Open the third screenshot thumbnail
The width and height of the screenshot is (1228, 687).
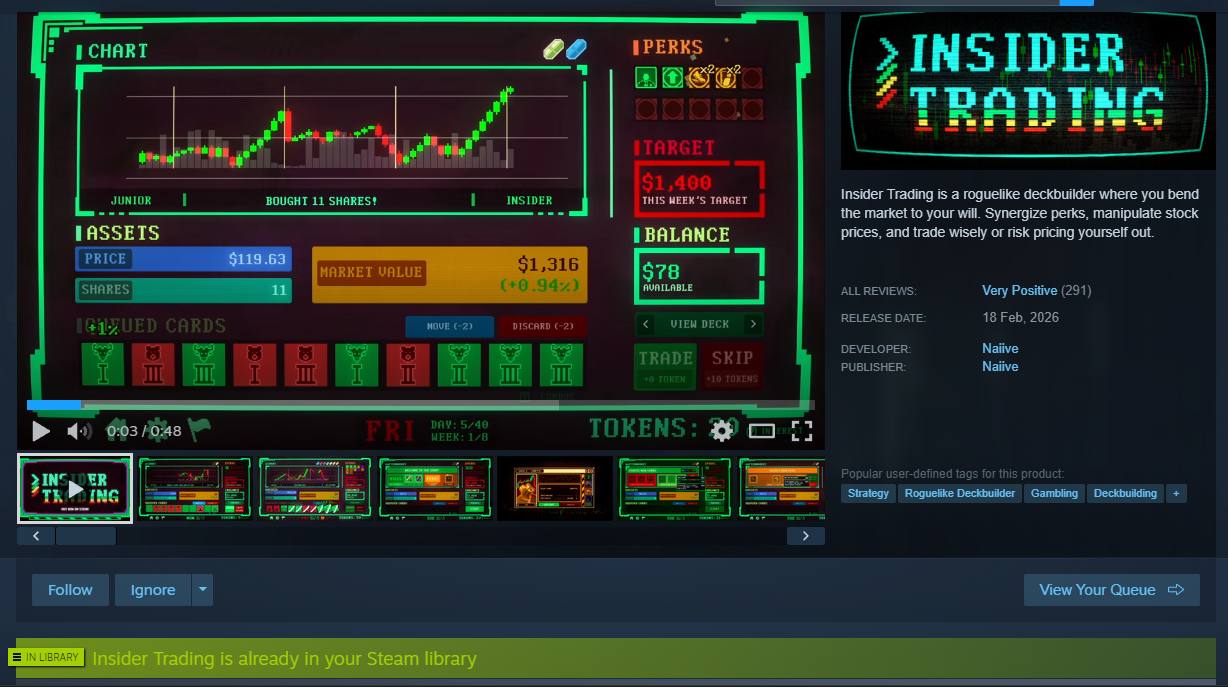[x=315, y=489]
